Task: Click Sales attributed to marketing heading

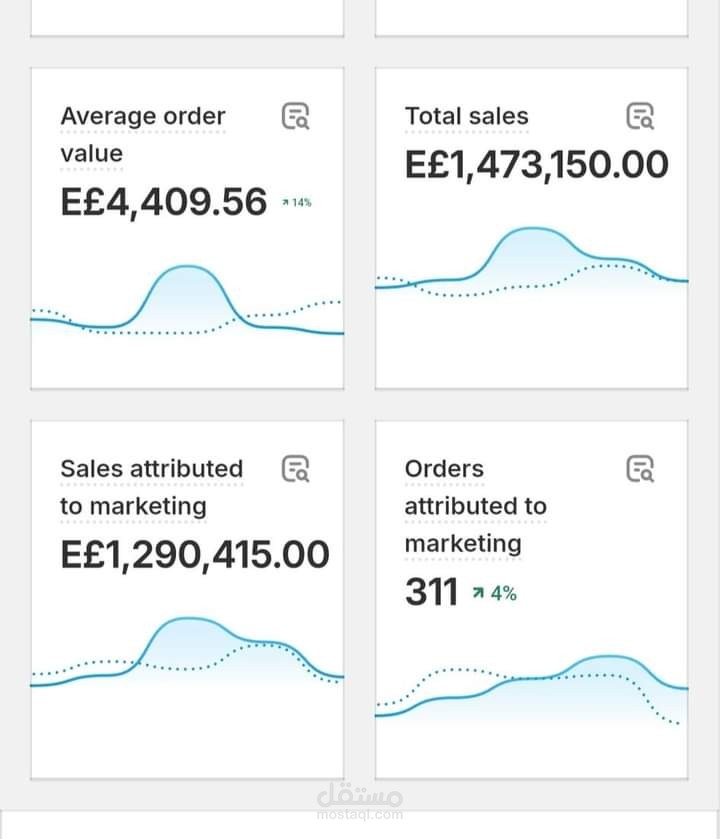Action: pyautogui.click(x=152, y=487)
